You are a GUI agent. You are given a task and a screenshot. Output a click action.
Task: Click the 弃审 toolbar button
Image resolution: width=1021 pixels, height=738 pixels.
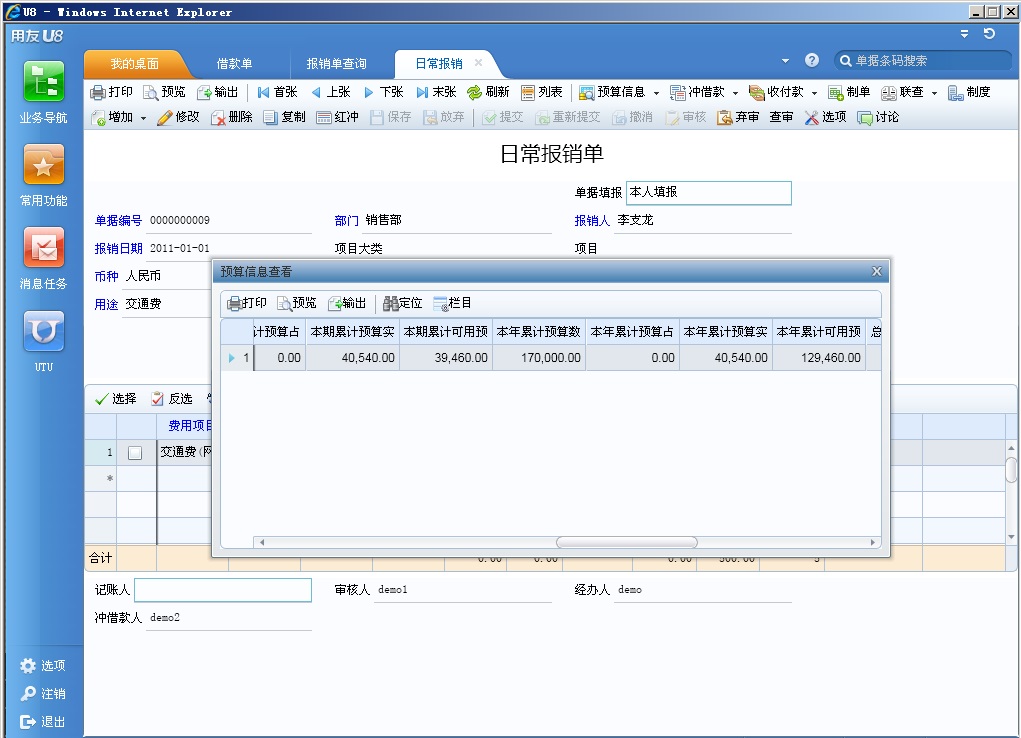pyautogui.click(x=738, y=117)
